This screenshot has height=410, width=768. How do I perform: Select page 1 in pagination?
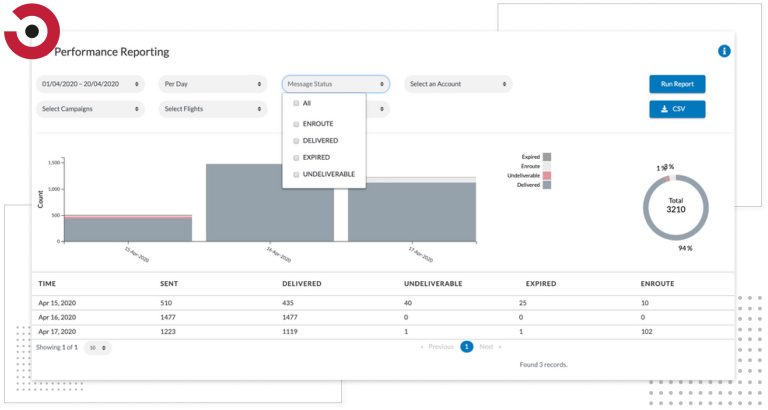click(467, 347)
